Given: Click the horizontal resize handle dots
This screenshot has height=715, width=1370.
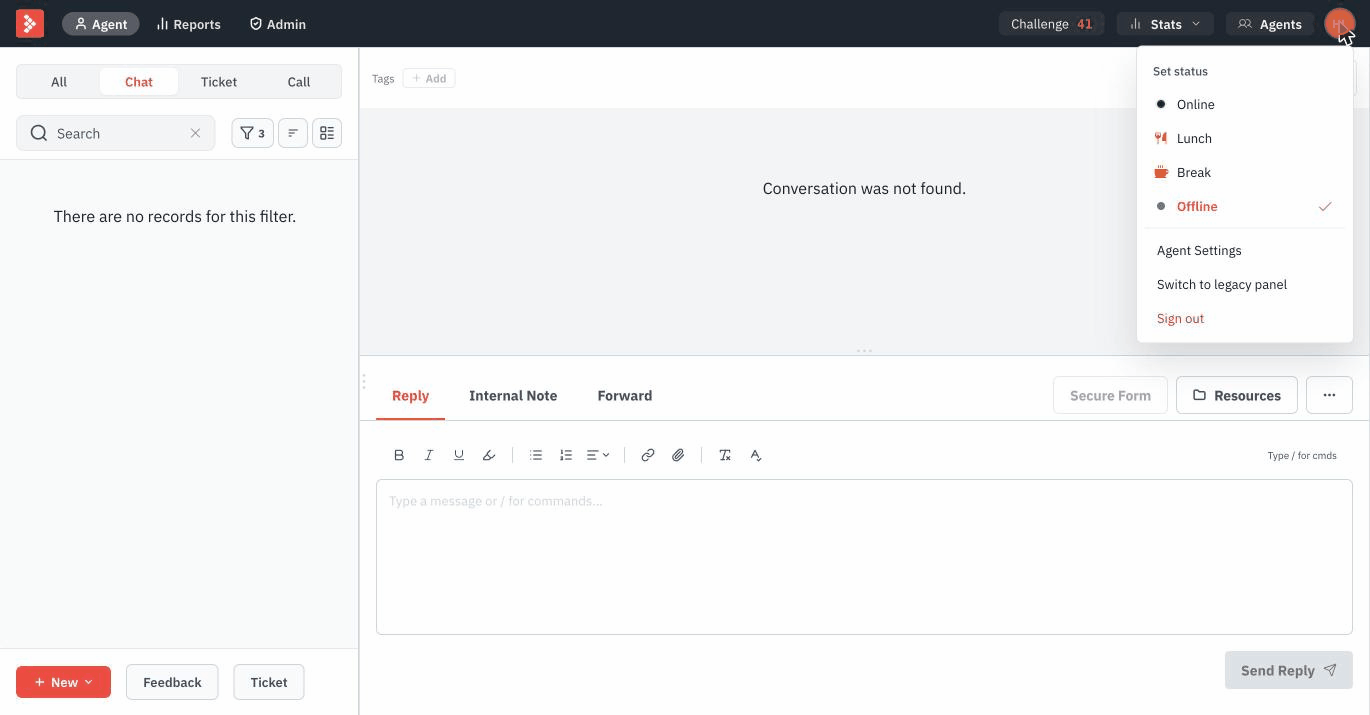Looking at the screenshot, I should (864, 351).
